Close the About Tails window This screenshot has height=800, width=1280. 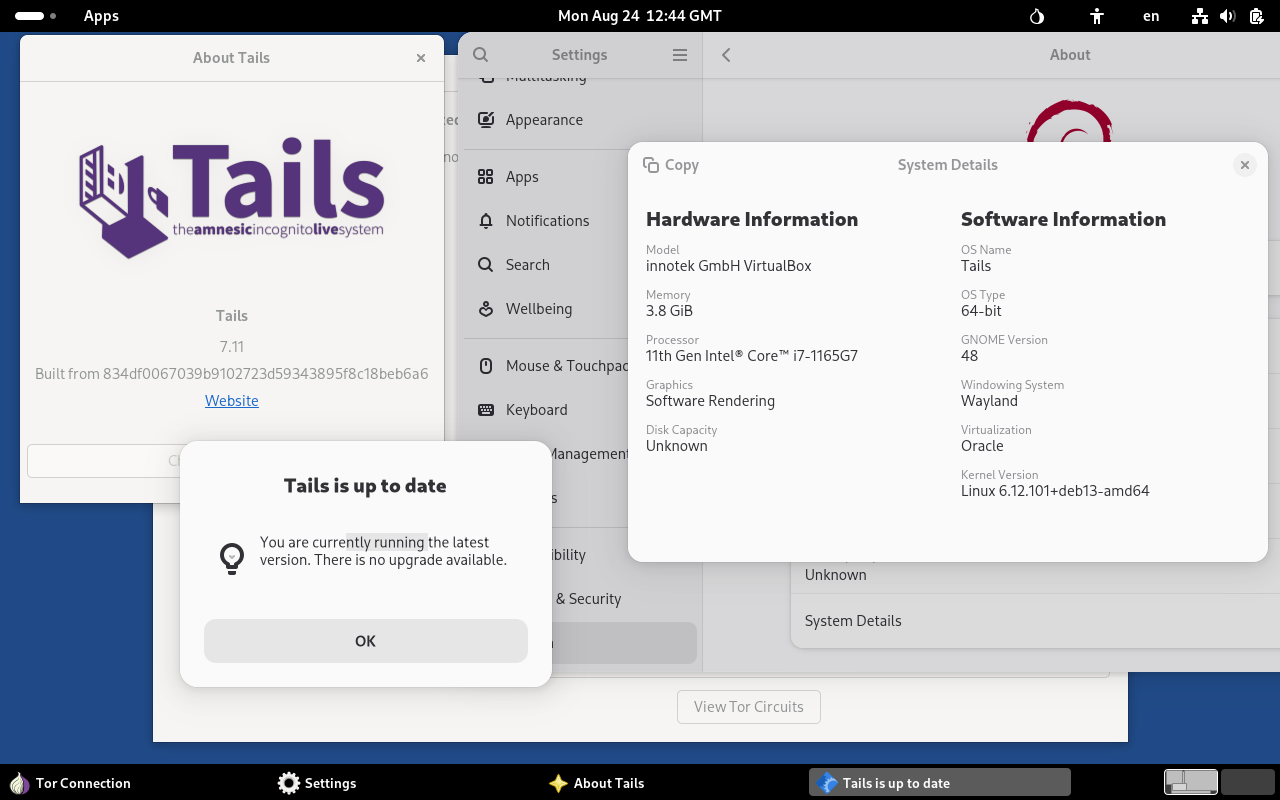tap(421, 58)
